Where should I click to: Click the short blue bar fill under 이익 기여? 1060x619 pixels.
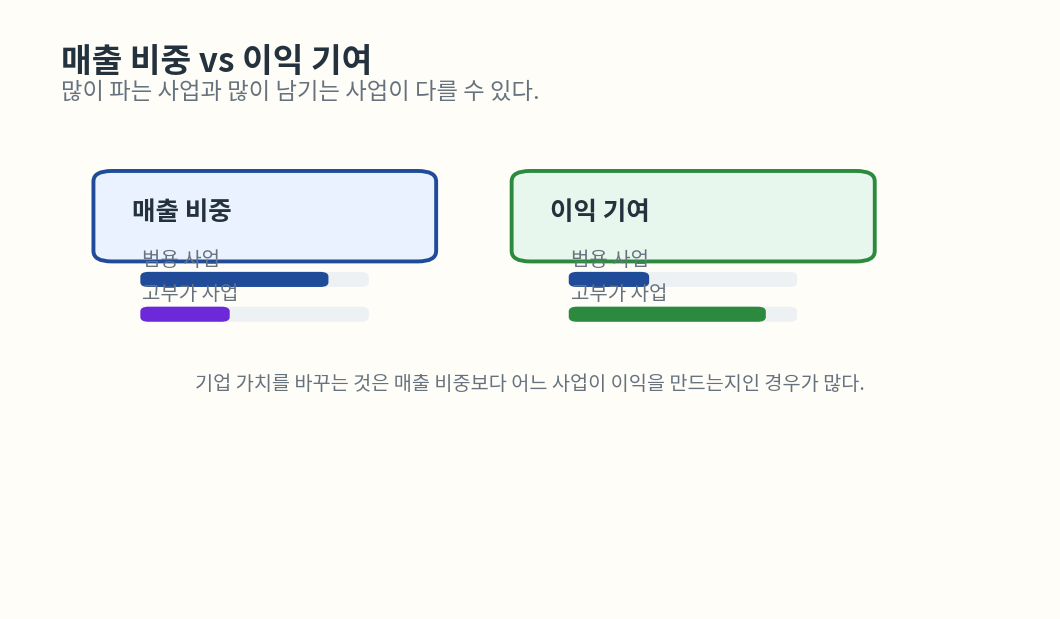(608, 279)
